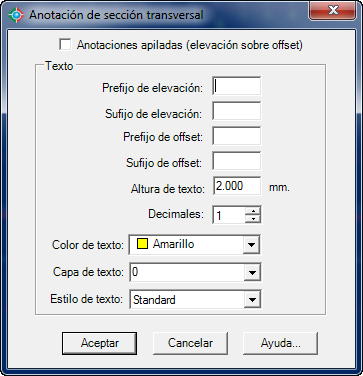Decrease Decimales with the down arrow
This screenshot has width=363, height=376.
(253, 219)
